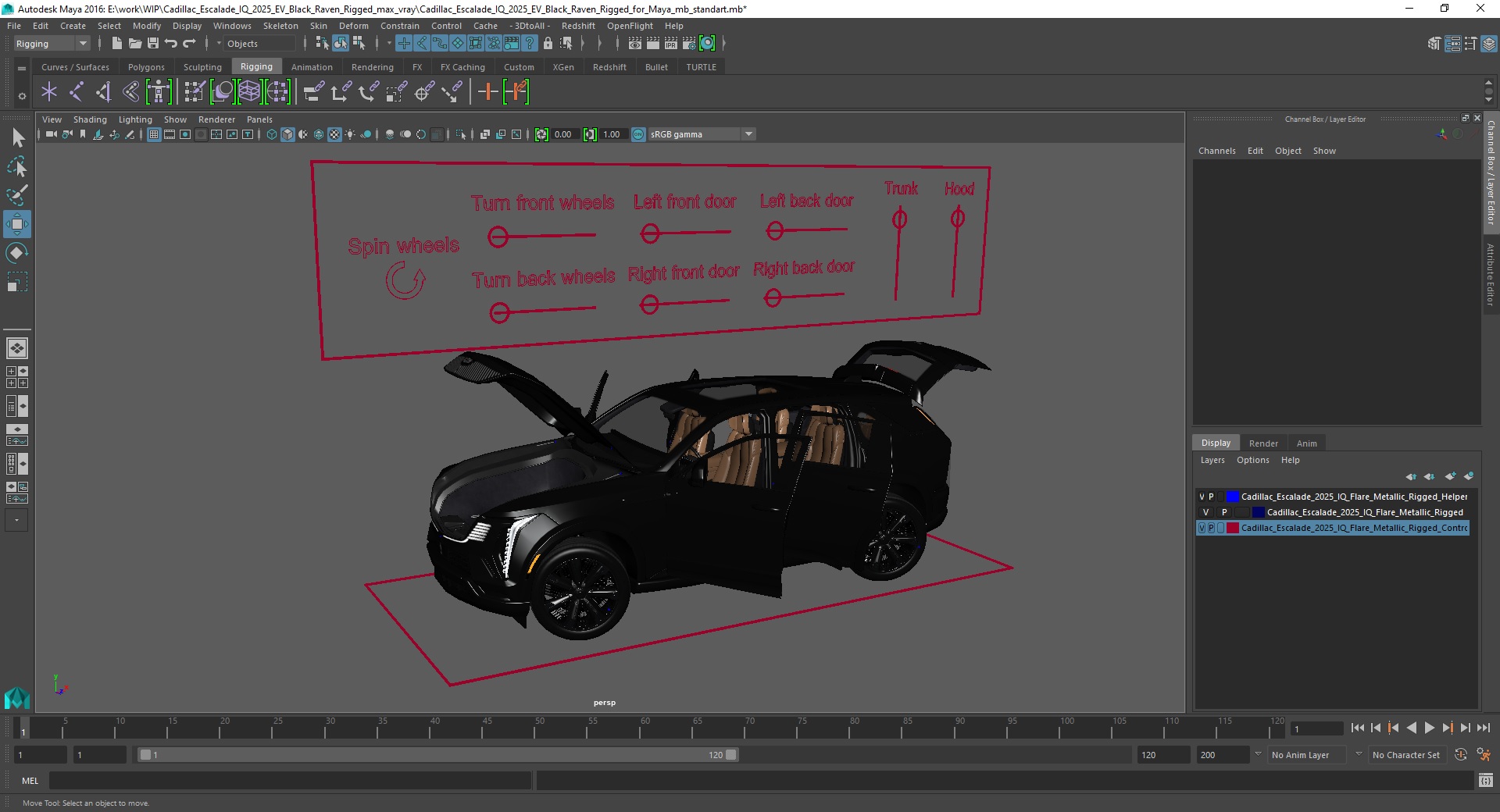The height and width of the screenshot is (812, 1500).
Task: Choose the Lasso select tool
Action: point(17,167)
